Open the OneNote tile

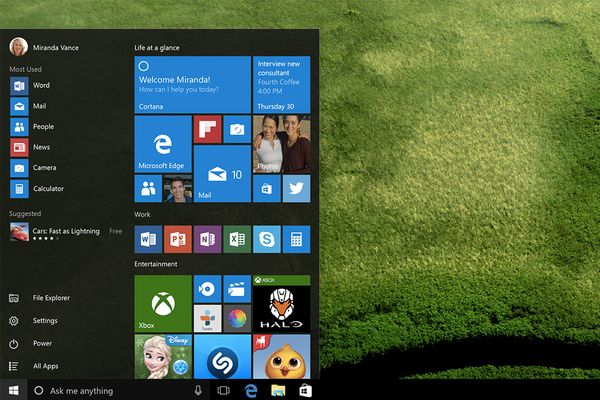207,239
